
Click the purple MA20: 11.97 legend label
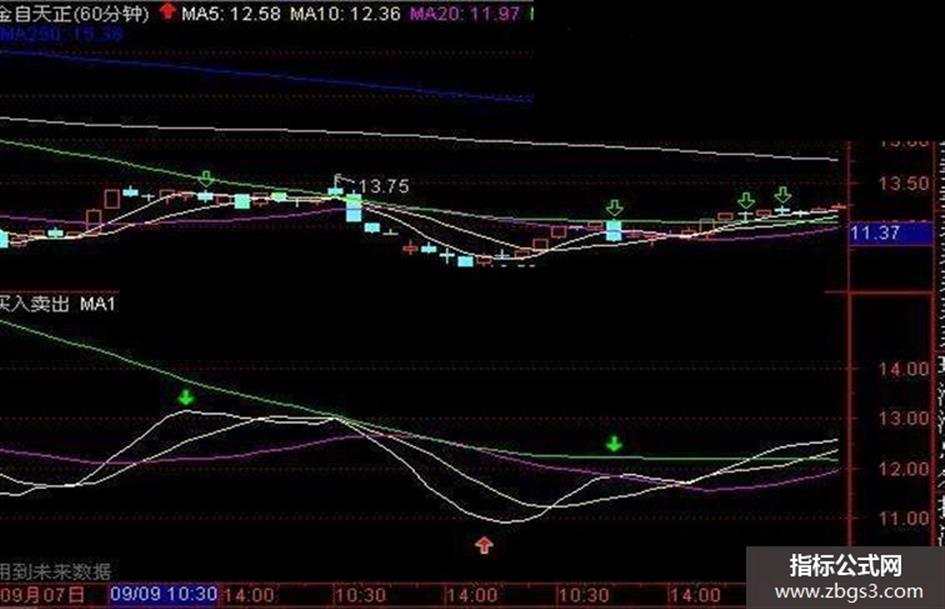[465, 13]
